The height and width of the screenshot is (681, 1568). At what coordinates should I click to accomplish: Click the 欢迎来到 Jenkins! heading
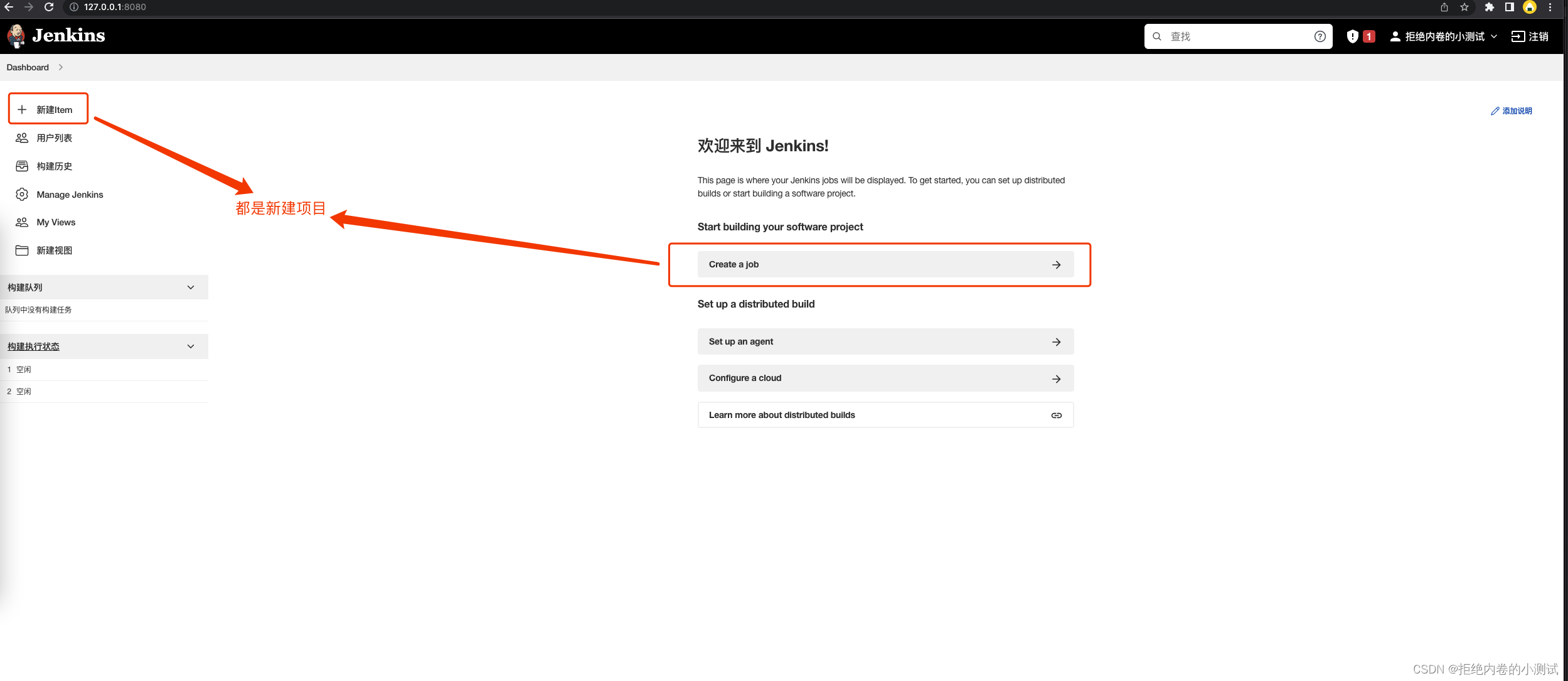(763, 146)
